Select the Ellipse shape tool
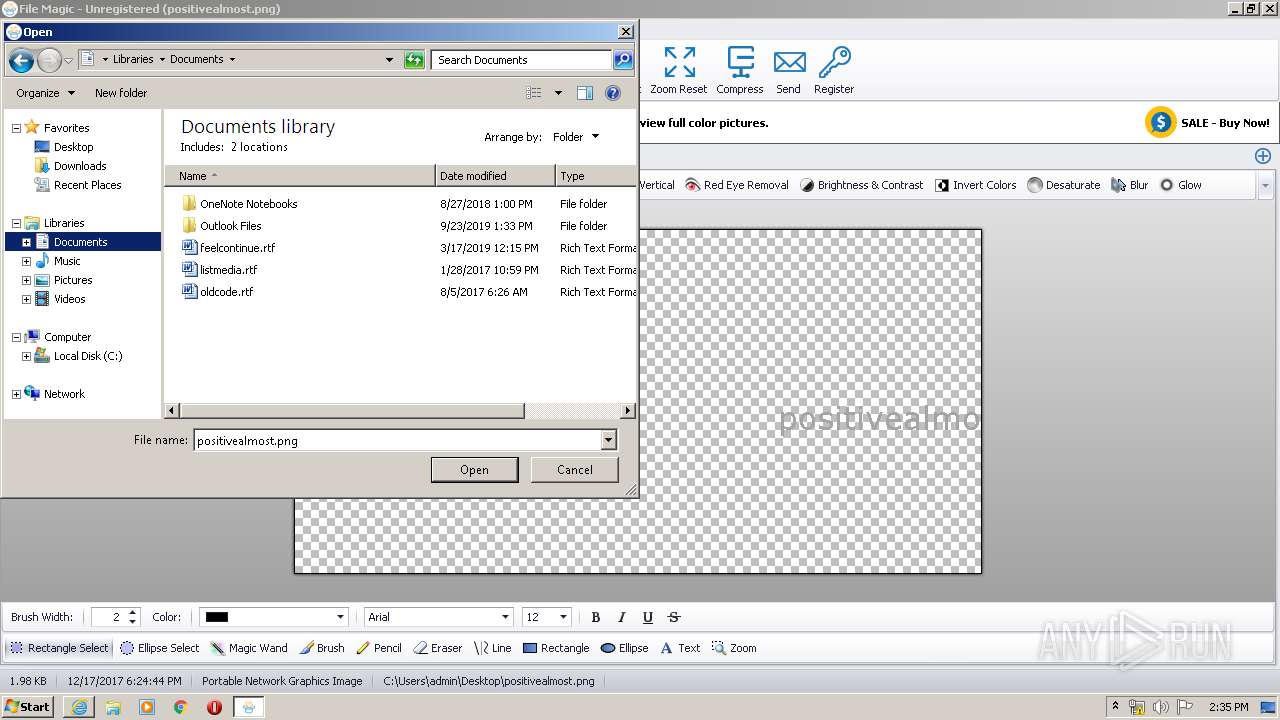 tap(624, 648)
